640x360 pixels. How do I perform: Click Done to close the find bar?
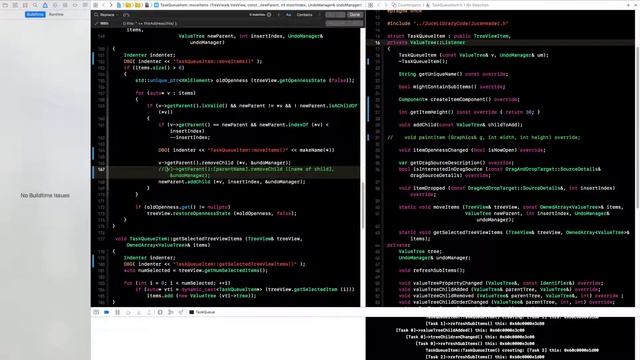[x=355, y=15]
